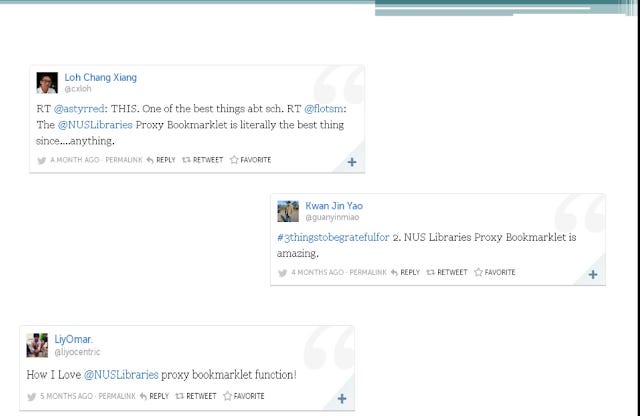Expand plus icon on LiyOmar's tweet

[342, 398]
